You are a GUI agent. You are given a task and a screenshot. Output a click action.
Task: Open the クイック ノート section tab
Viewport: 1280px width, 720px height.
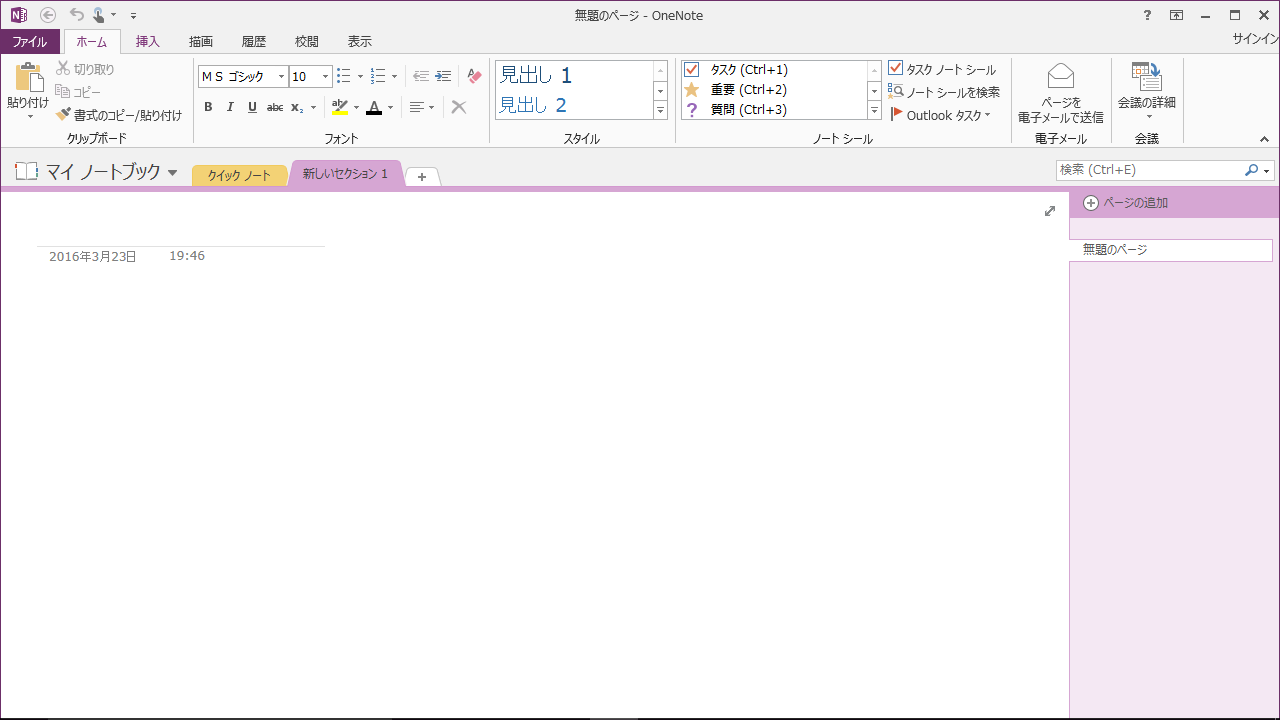pyautogui.click(x=239, y=175)
